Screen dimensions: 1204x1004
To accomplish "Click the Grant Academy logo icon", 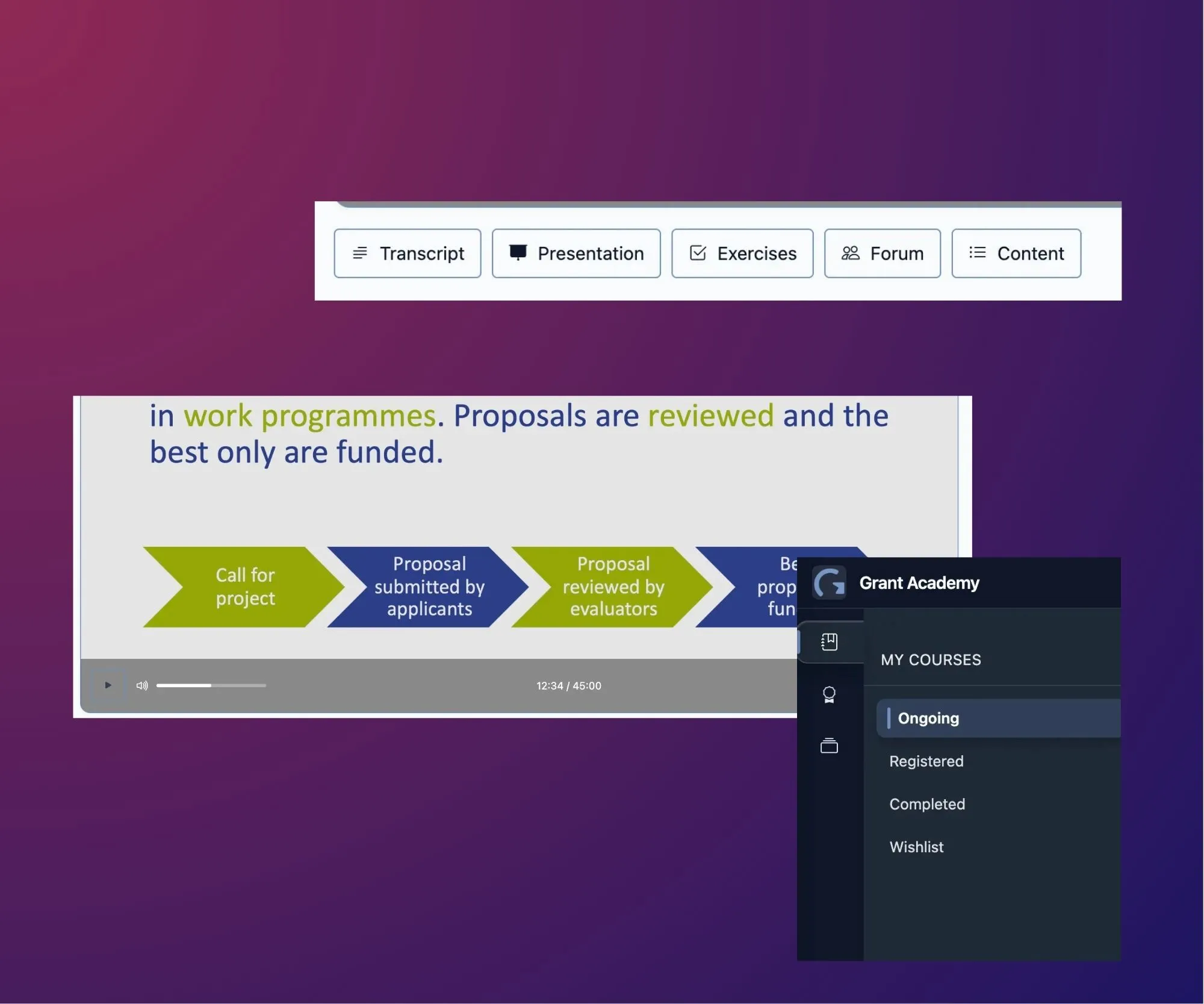I will point(829,583).
